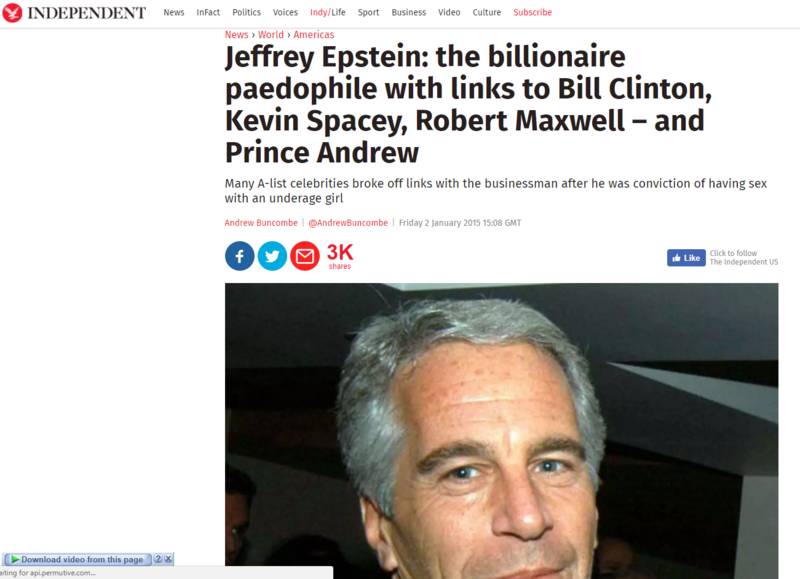The width and height of the screenshot is (800, 579).
Task: Open the @AndrewBuncombe Twitter handle link
Action: 348,223
